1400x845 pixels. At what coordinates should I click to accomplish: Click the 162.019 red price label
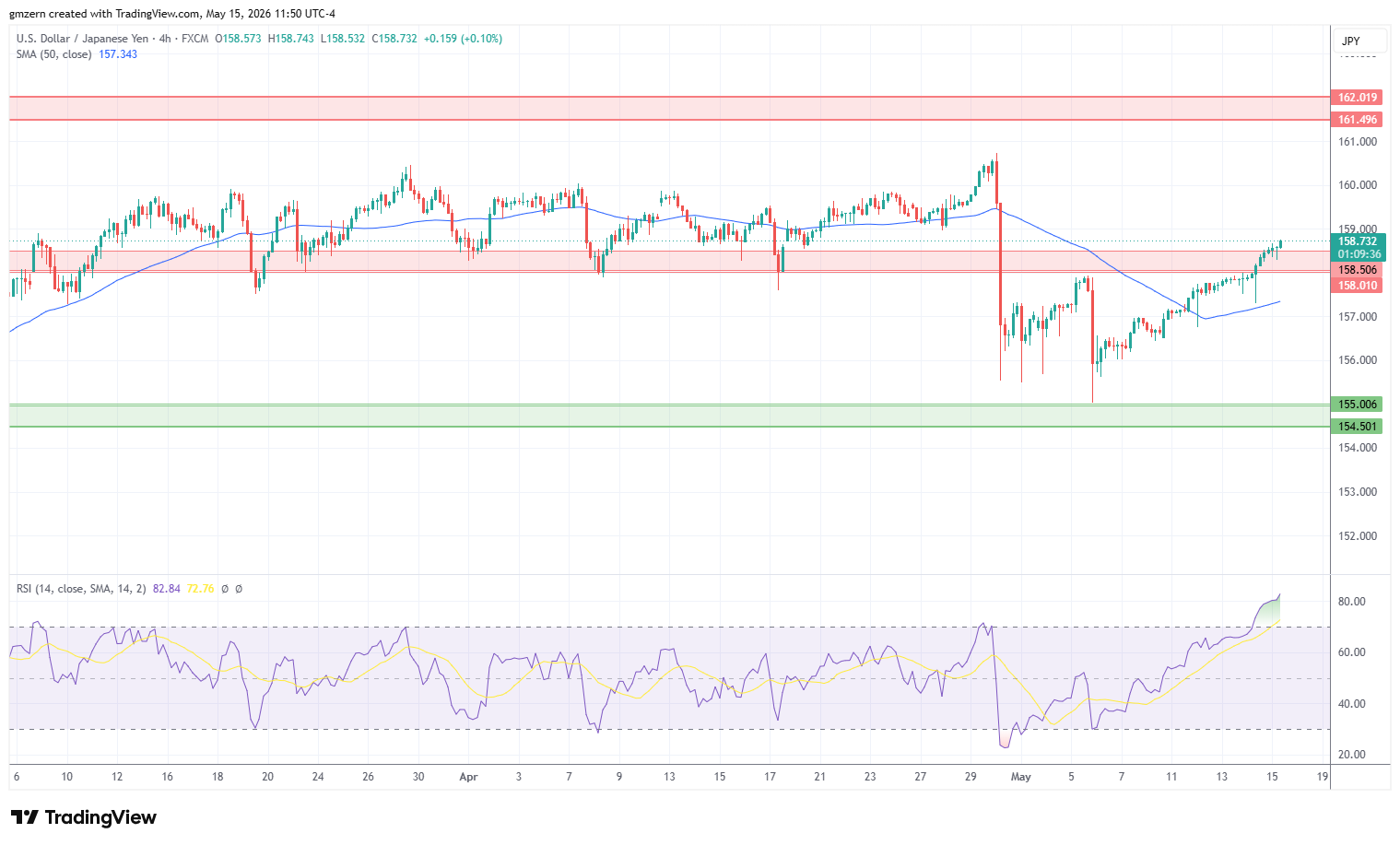(x=1358, y=98)
